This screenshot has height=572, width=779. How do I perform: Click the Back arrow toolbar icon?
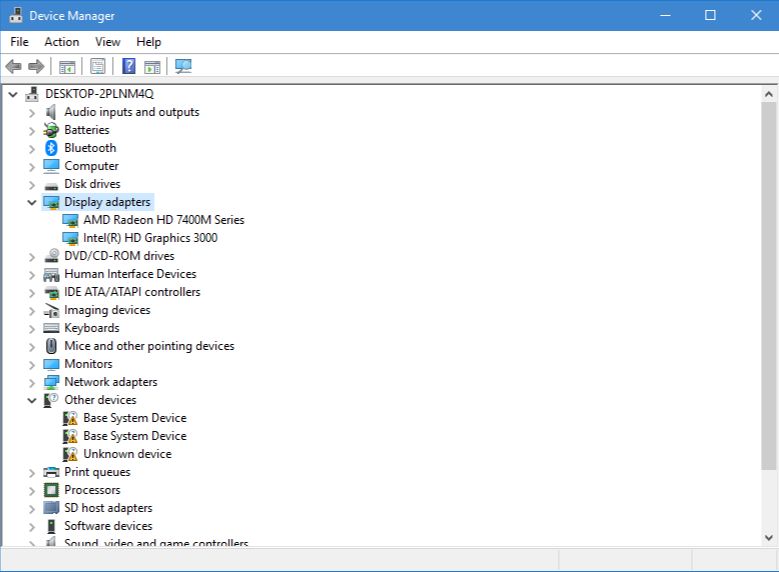click(13, 66)
